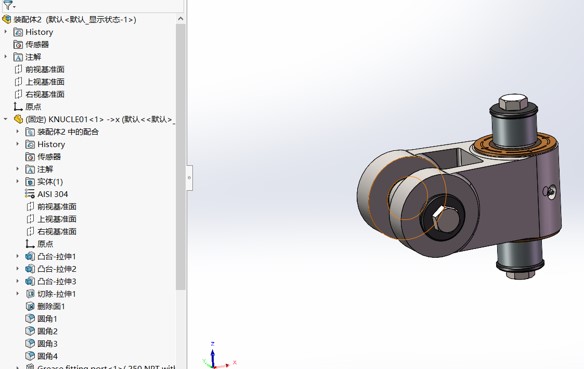Expand the 凸台-拉伸1 feature
The image size is (584, 369).
[x=18, y=257]
